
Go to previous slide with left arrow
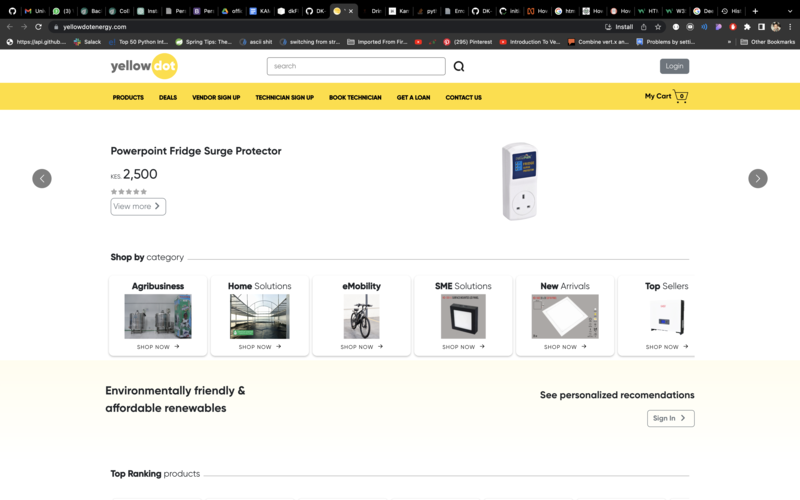coord(41,178)
